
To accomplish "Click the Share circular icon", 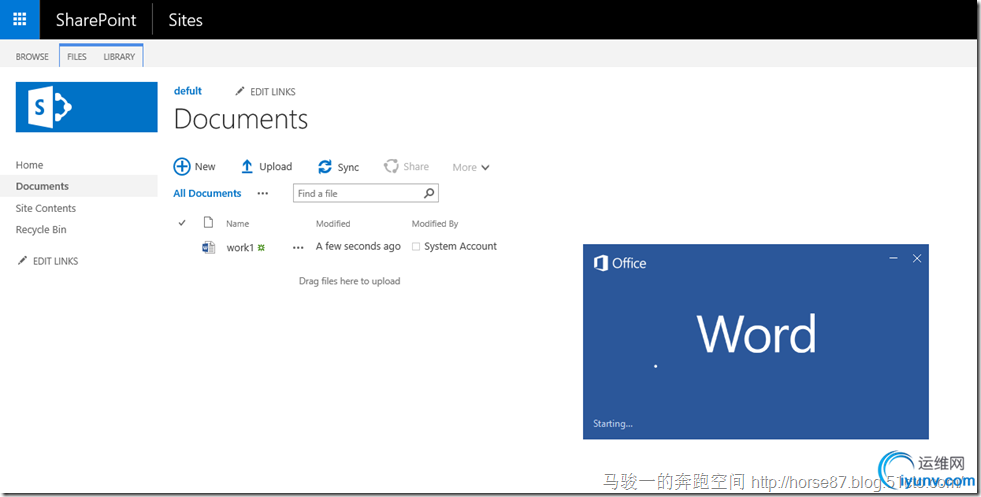I will click(391, 166).
